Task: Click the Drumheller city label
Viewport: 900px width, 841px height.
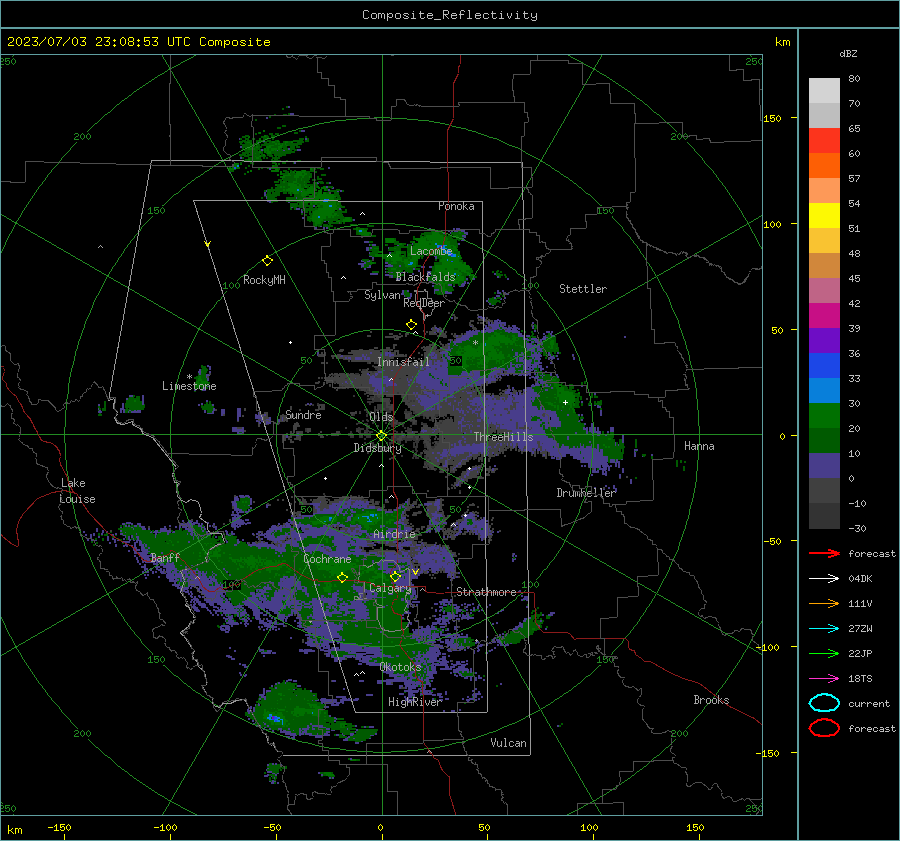Action: point(586,493)
